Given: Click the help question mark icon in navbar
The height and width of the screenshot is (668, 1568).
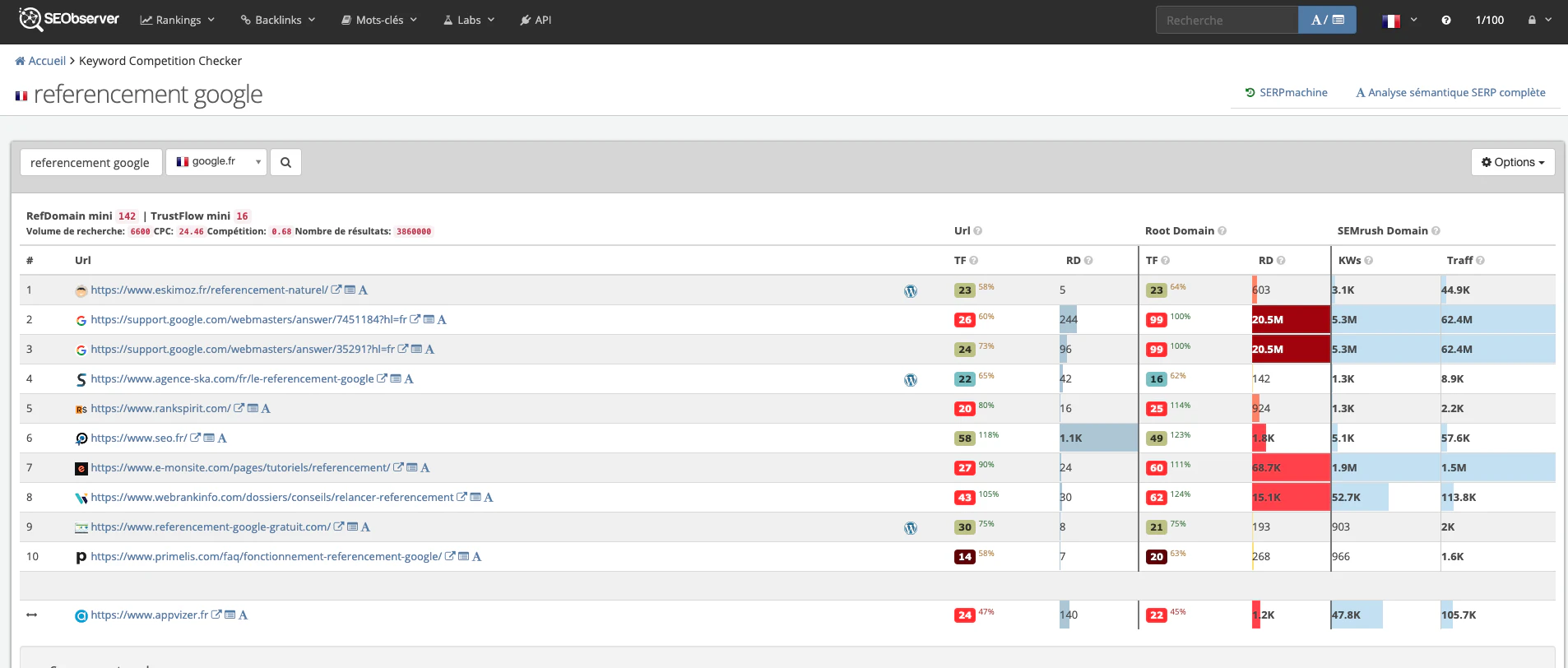Looking at the screenshot, I should (x=1446, y=20).
